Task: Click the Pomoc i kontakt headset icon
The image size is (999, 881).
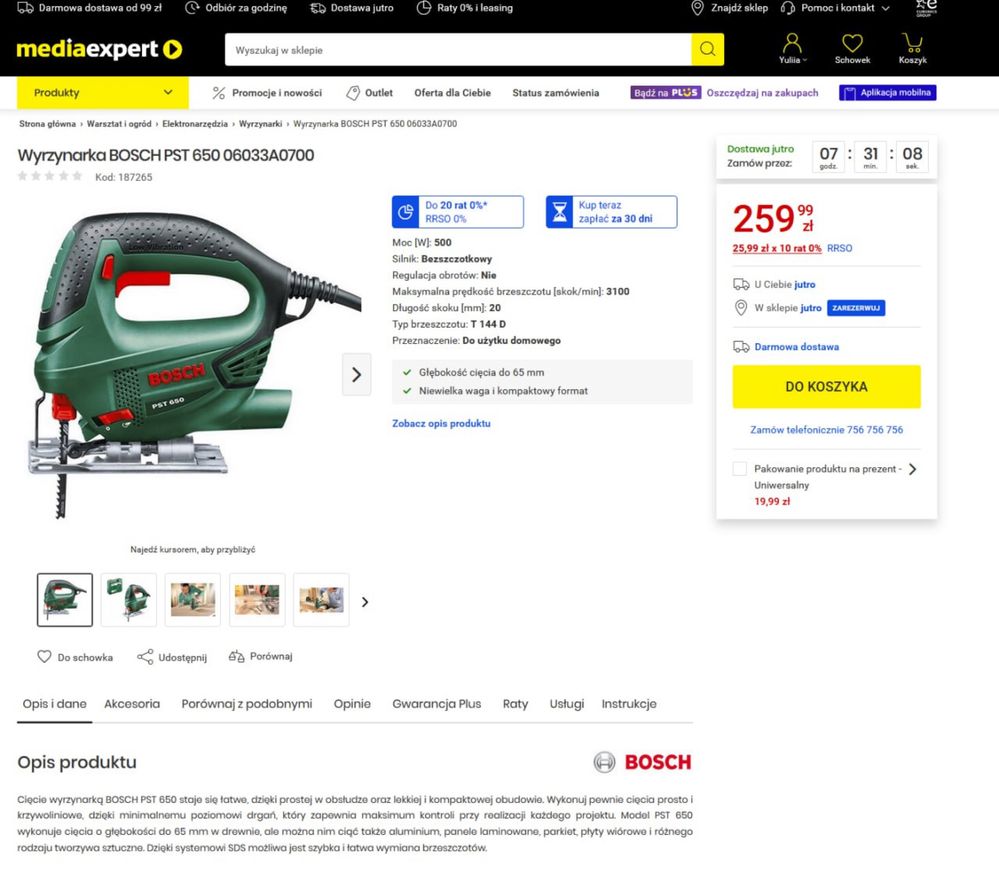Action: coord(787,8)
